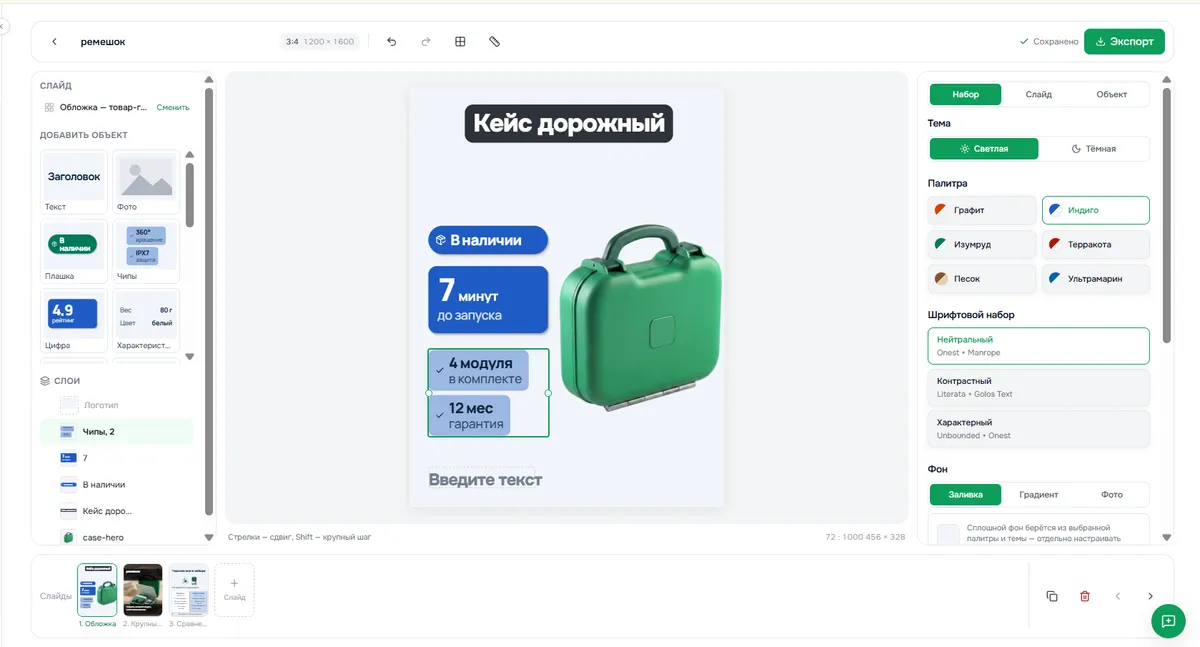Click the Сохранено status indicator

1048,42
